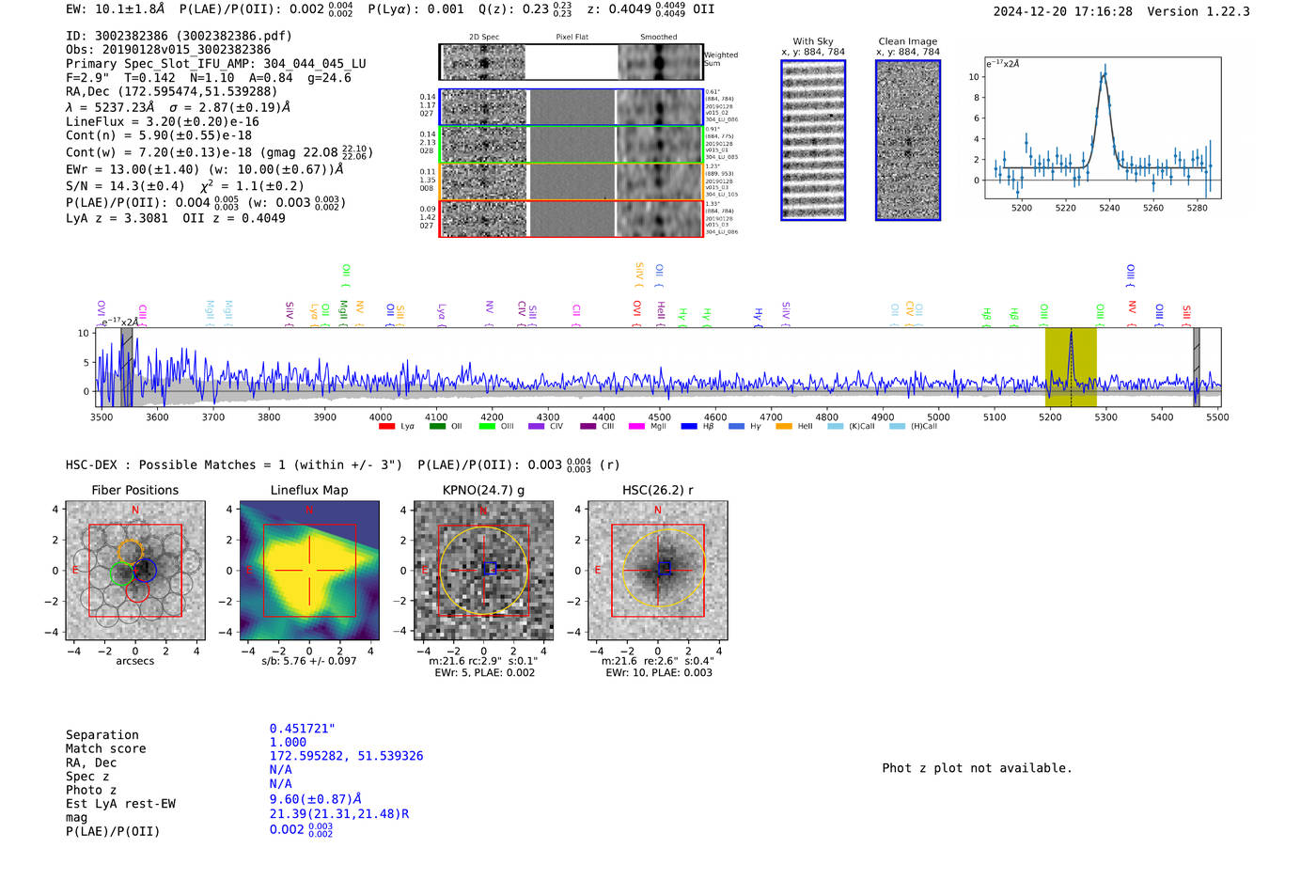Click the Pixel Flat column header
This screenshot has width=1316, height=896.
click(x=572, y=38)
